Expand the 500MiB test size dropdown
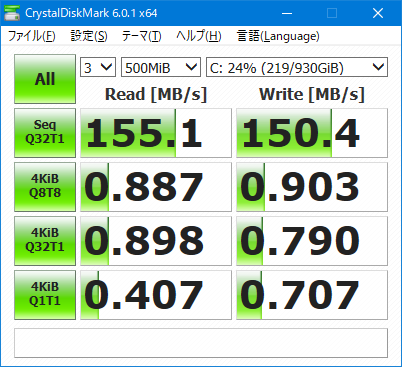The image size is (402, 367). point(161,67)
